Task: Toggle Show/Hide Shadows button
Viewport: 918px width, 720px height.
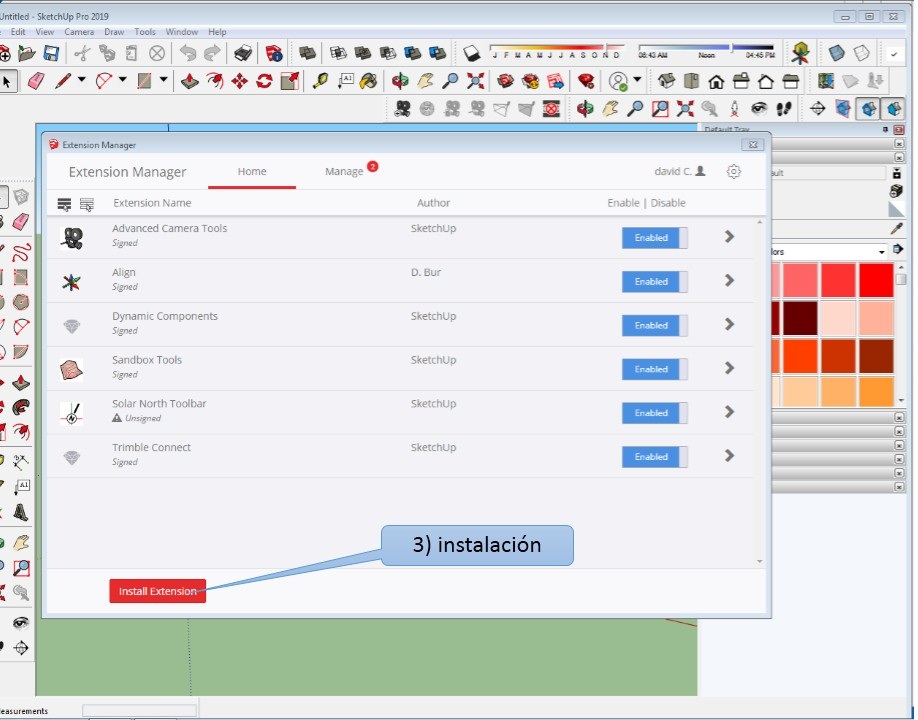Action: (x=471, y=54)
